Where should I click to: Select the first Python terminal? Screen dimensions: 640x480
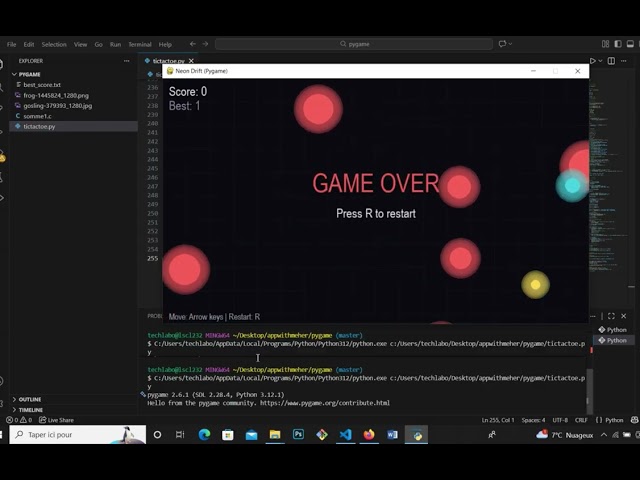[612, 330]
